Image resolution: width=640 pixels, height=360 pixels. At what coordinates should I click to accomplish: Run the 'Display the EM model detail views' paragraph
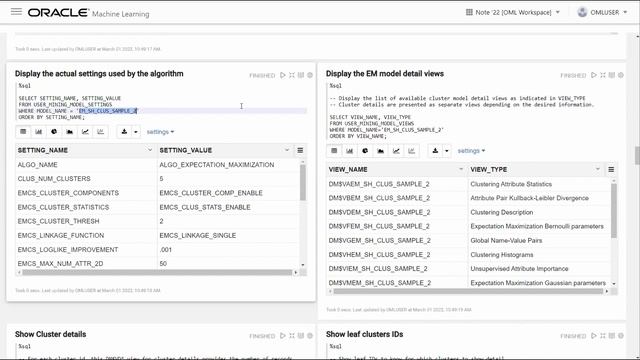593,75
